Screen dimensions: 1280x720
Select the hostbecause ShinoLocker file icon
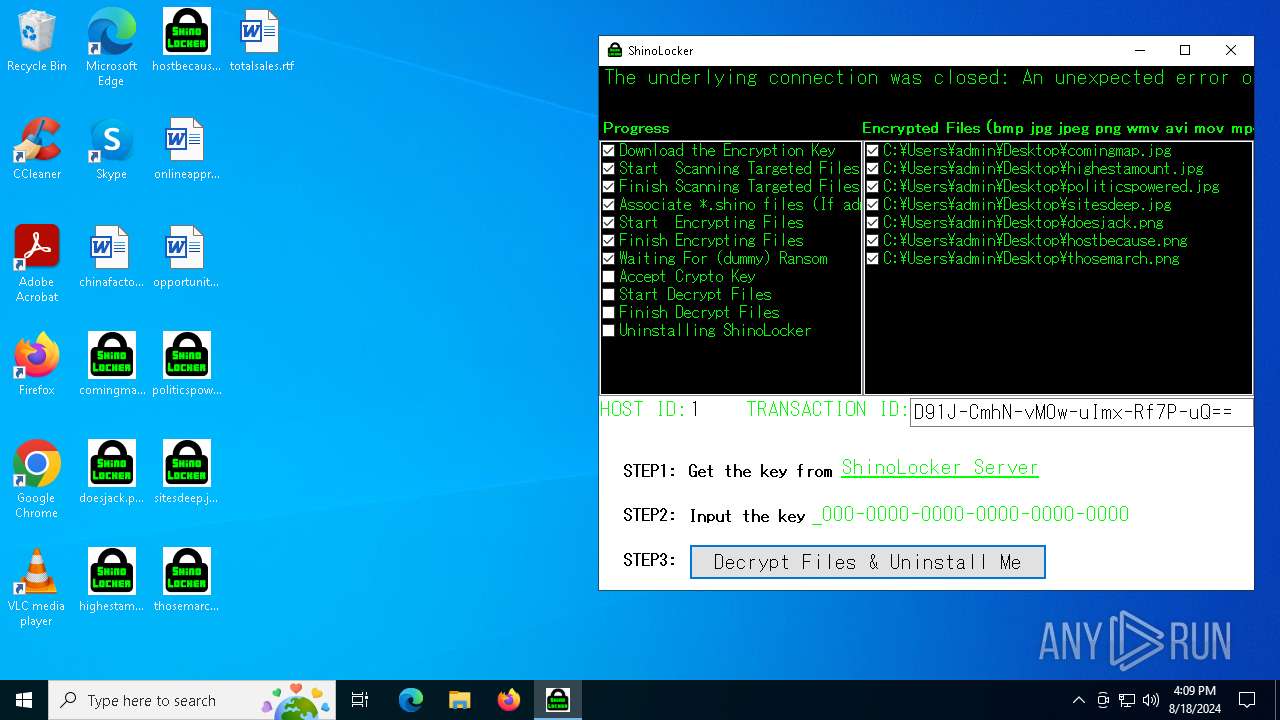(186, 42)
